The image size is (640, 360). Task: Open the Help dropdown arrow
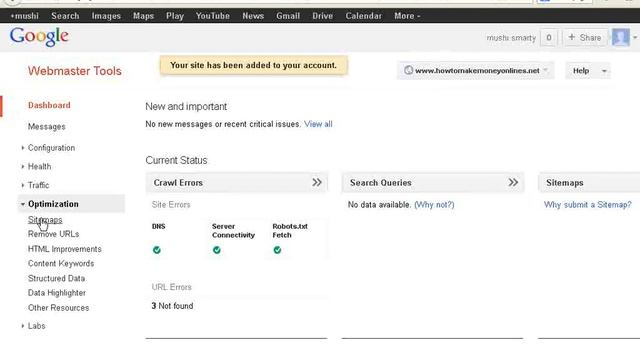pyautogui.click(x=604, y=71)
